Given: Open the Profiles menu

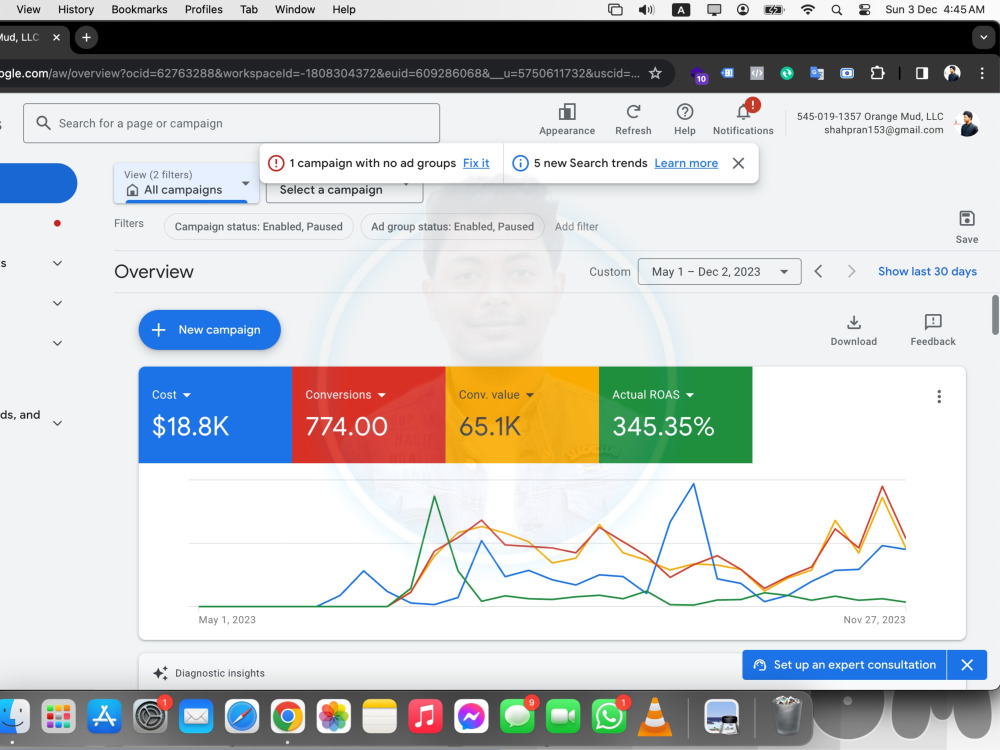Looking at the screenshot, I should [203, 10].
